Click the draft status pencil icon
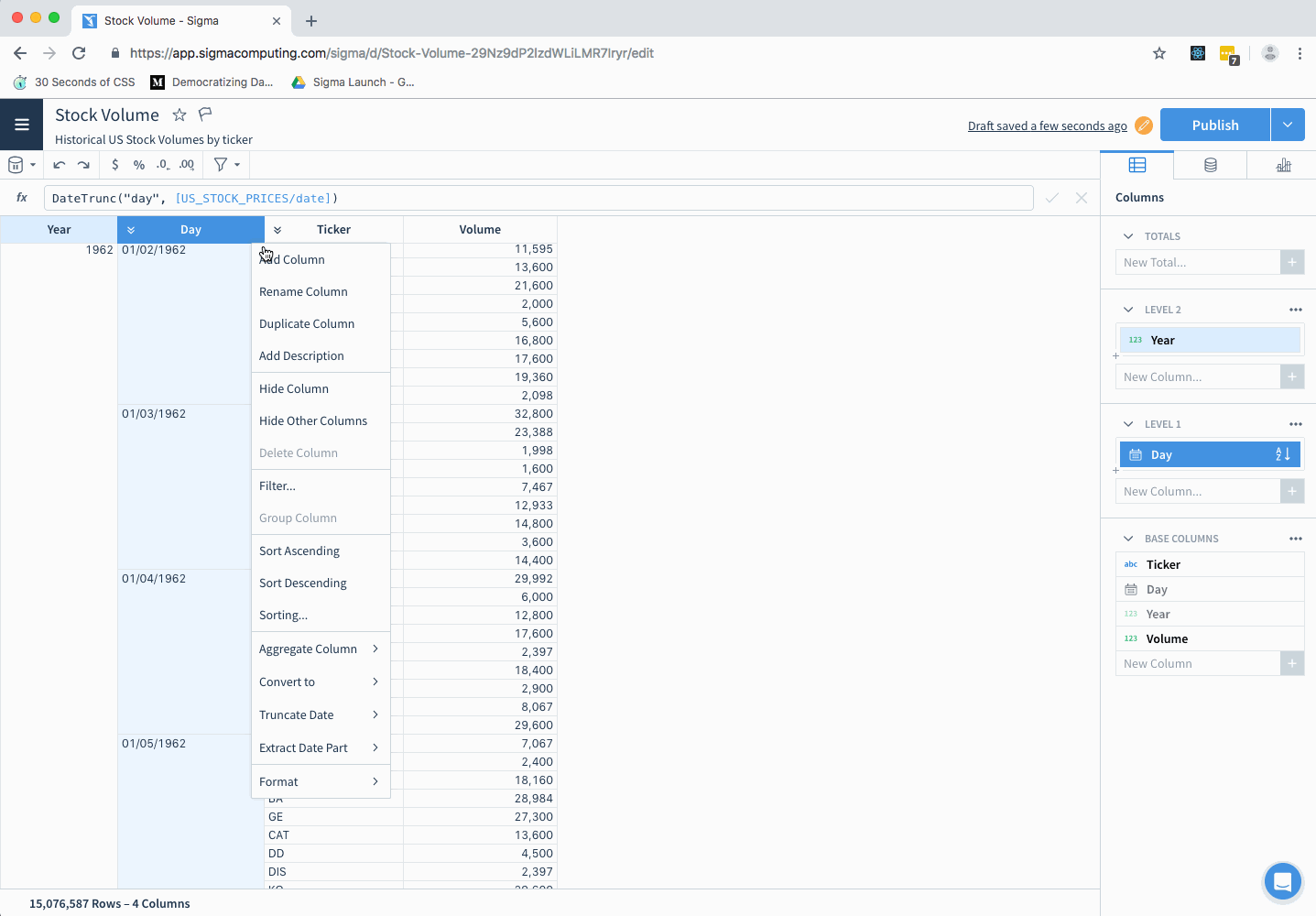Screen dimensions: 1316x916 [x=1144, y=125]
